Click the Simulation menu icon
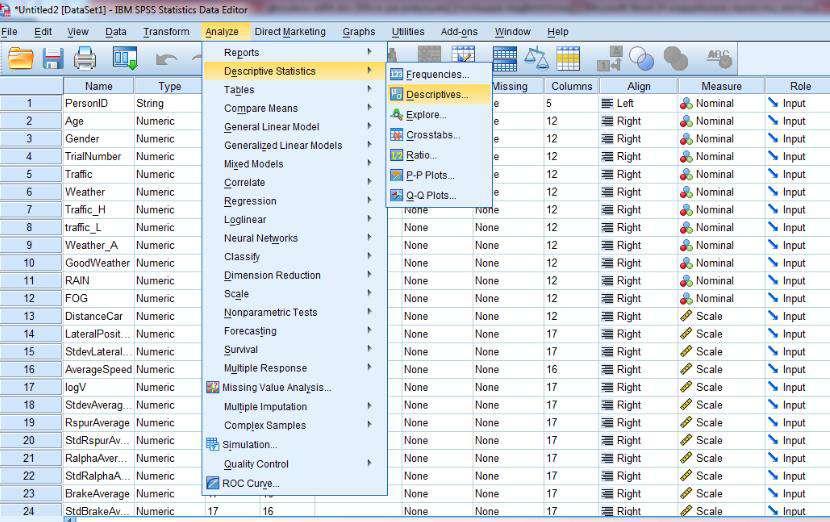Viewport: 830px width, 522px height. [212, 444]
